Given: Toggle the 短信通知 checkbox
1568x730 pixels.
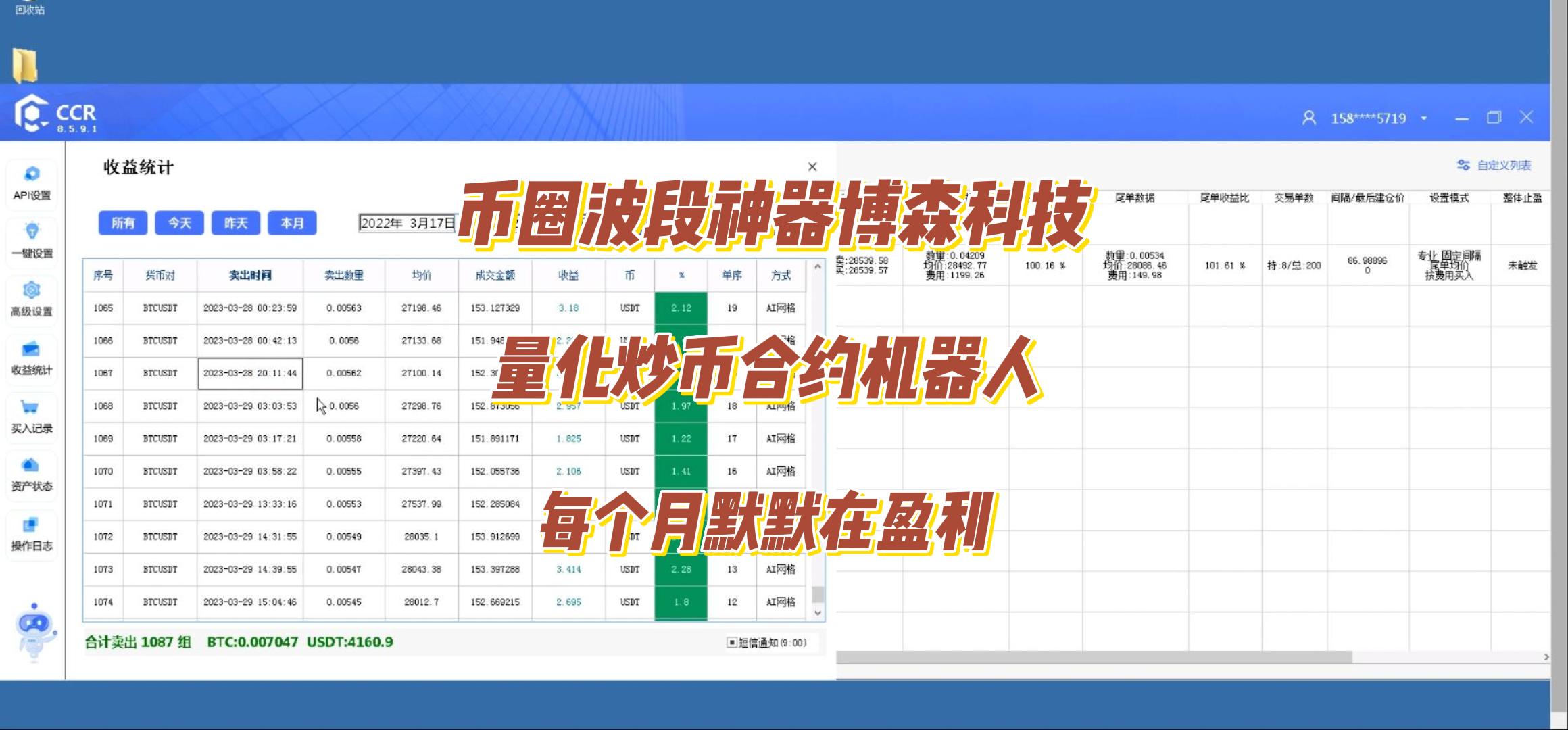Looking at the screenshot, I should [x=731, y=642].
